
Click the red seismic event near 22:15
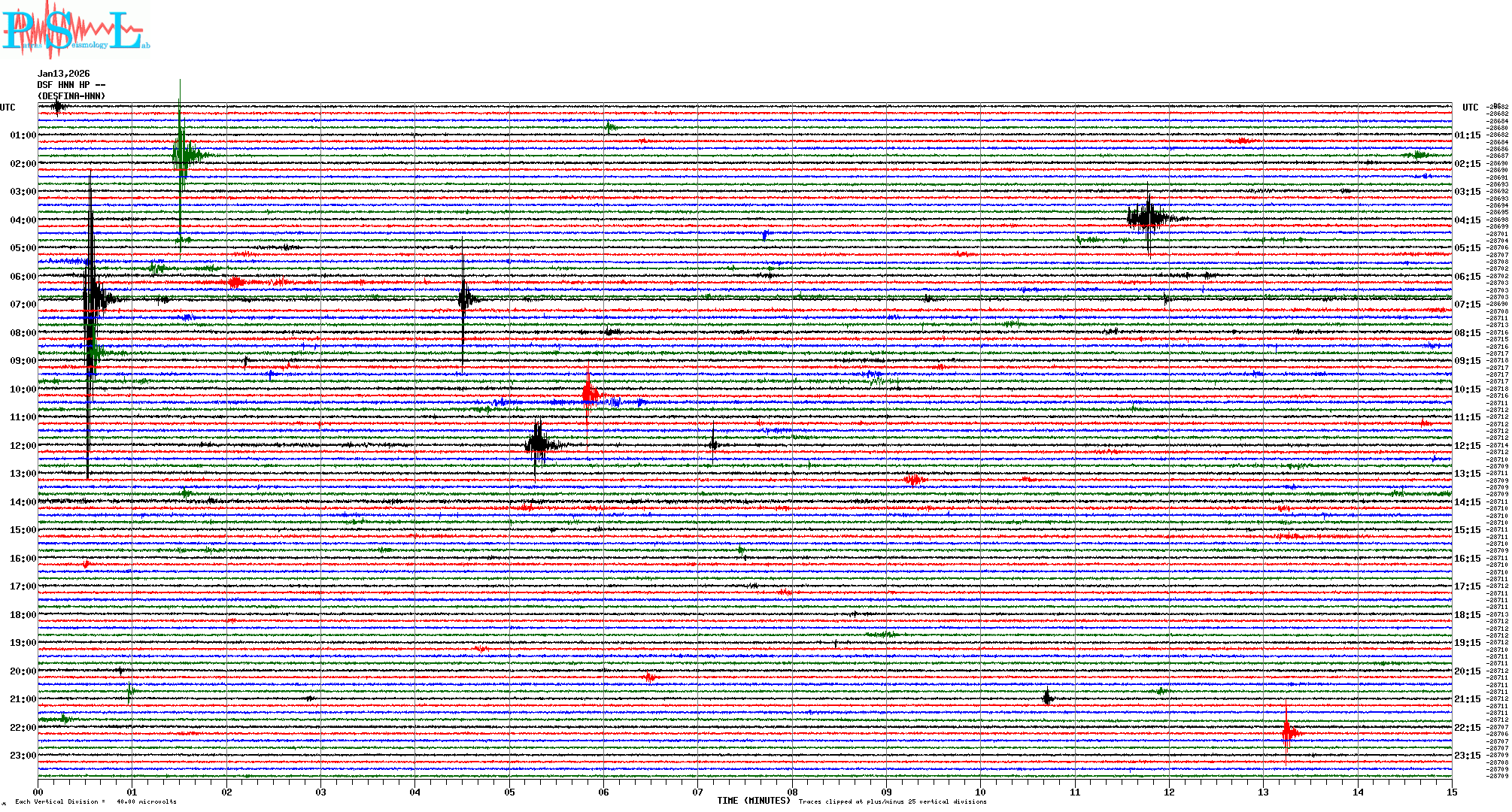pyautogui.click(x=1288, y=732)
